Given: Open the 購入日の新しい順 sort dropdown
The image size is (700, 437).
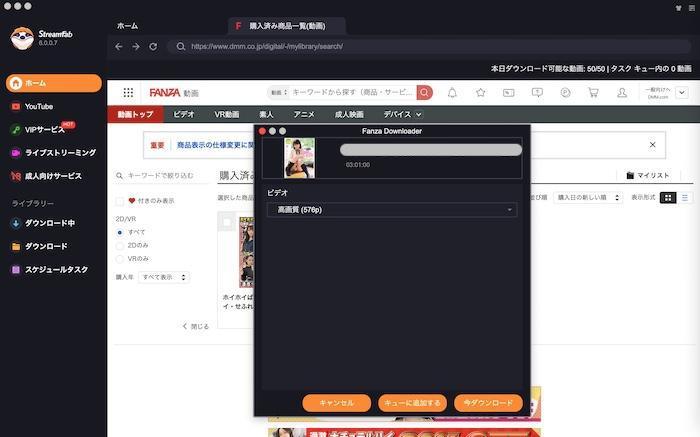Looking at the screenshot, I should click(588, 197).
